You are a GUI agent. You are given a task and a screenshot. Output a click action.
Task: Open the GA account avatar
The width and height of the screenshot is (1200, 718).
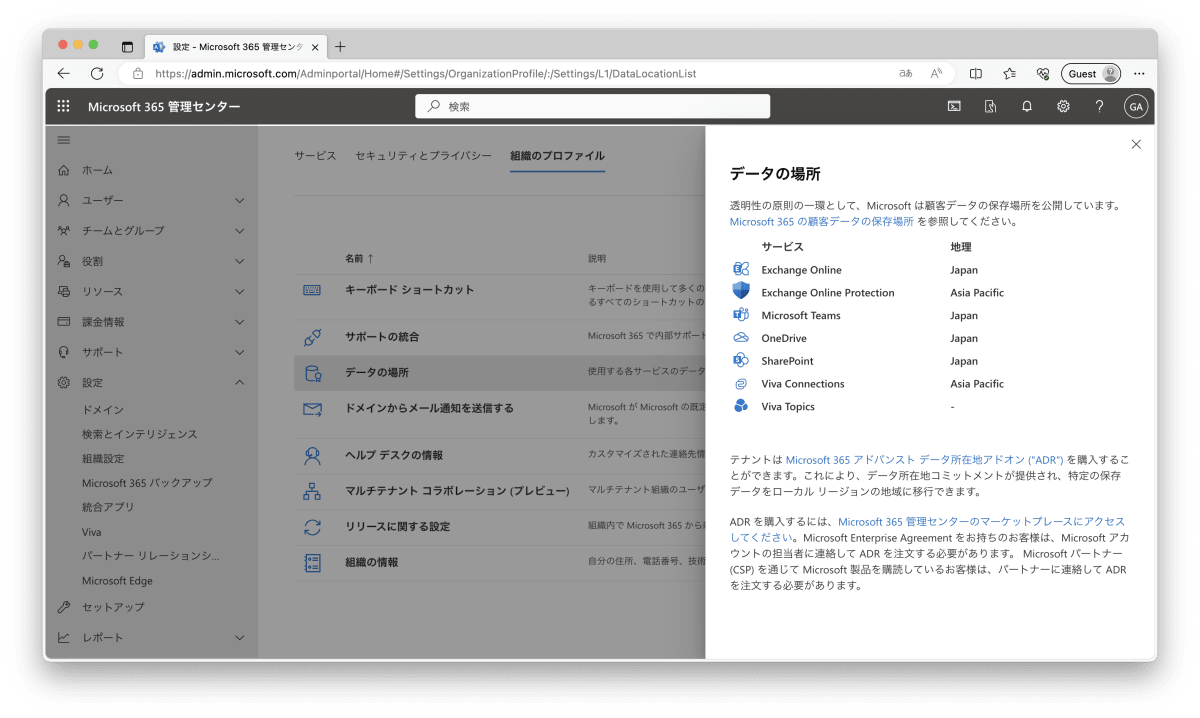[1136, 106]
